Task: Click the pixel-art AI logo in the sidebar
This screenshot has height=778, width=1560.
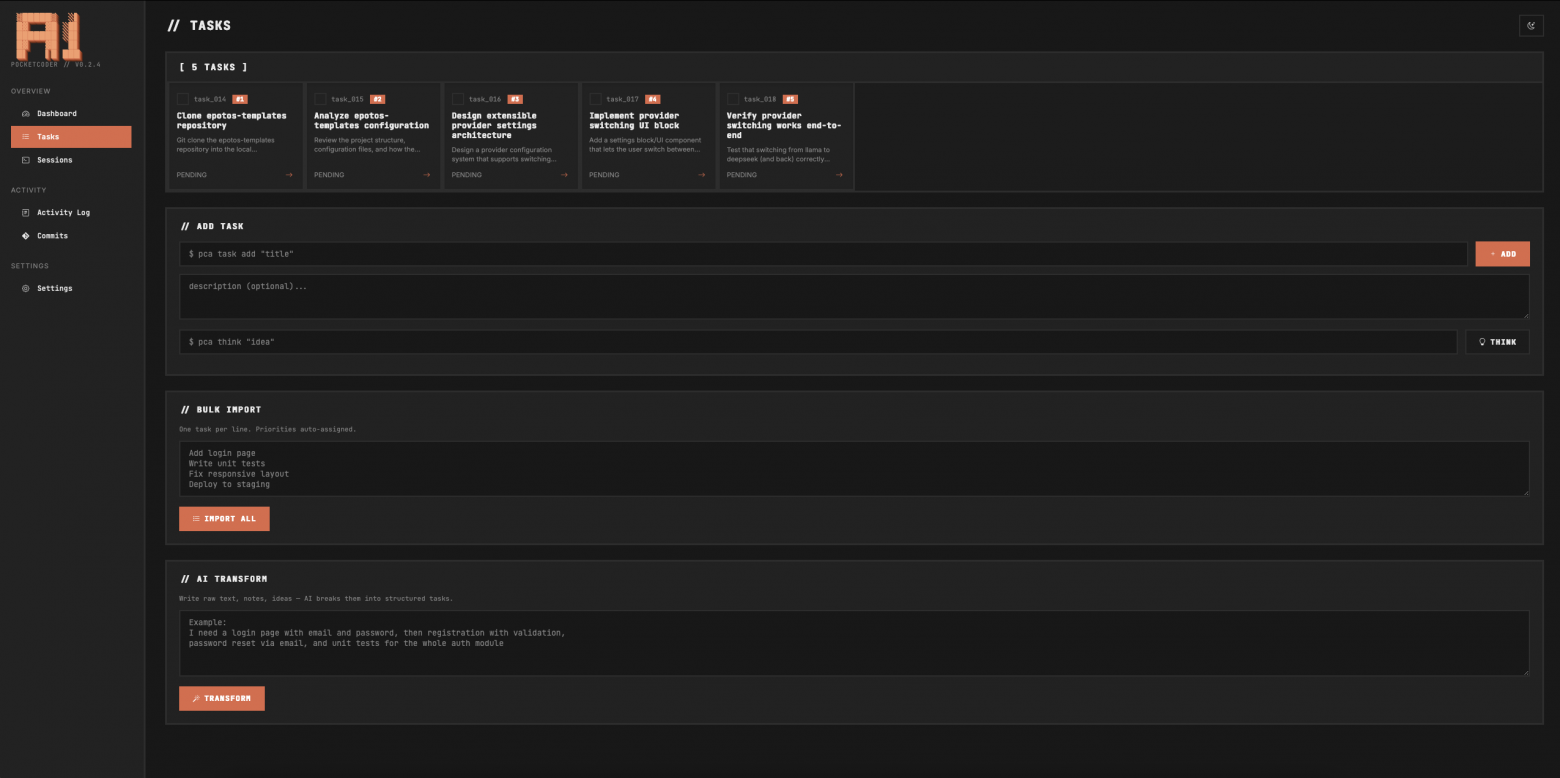Action: pos(48,36)
